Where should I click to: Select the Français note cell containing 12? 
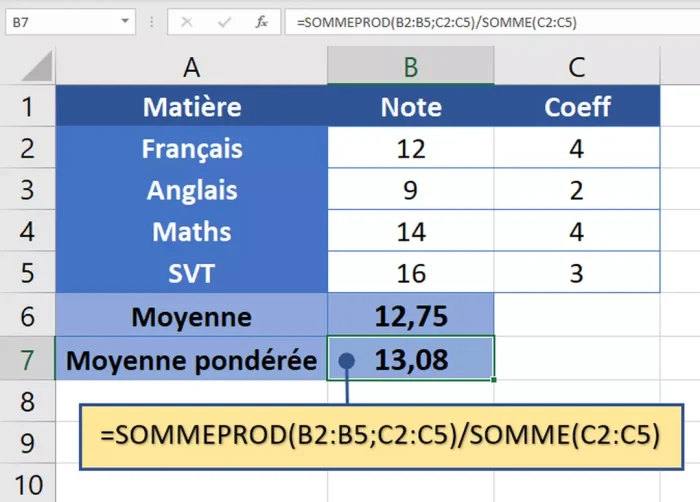point(410,149)
